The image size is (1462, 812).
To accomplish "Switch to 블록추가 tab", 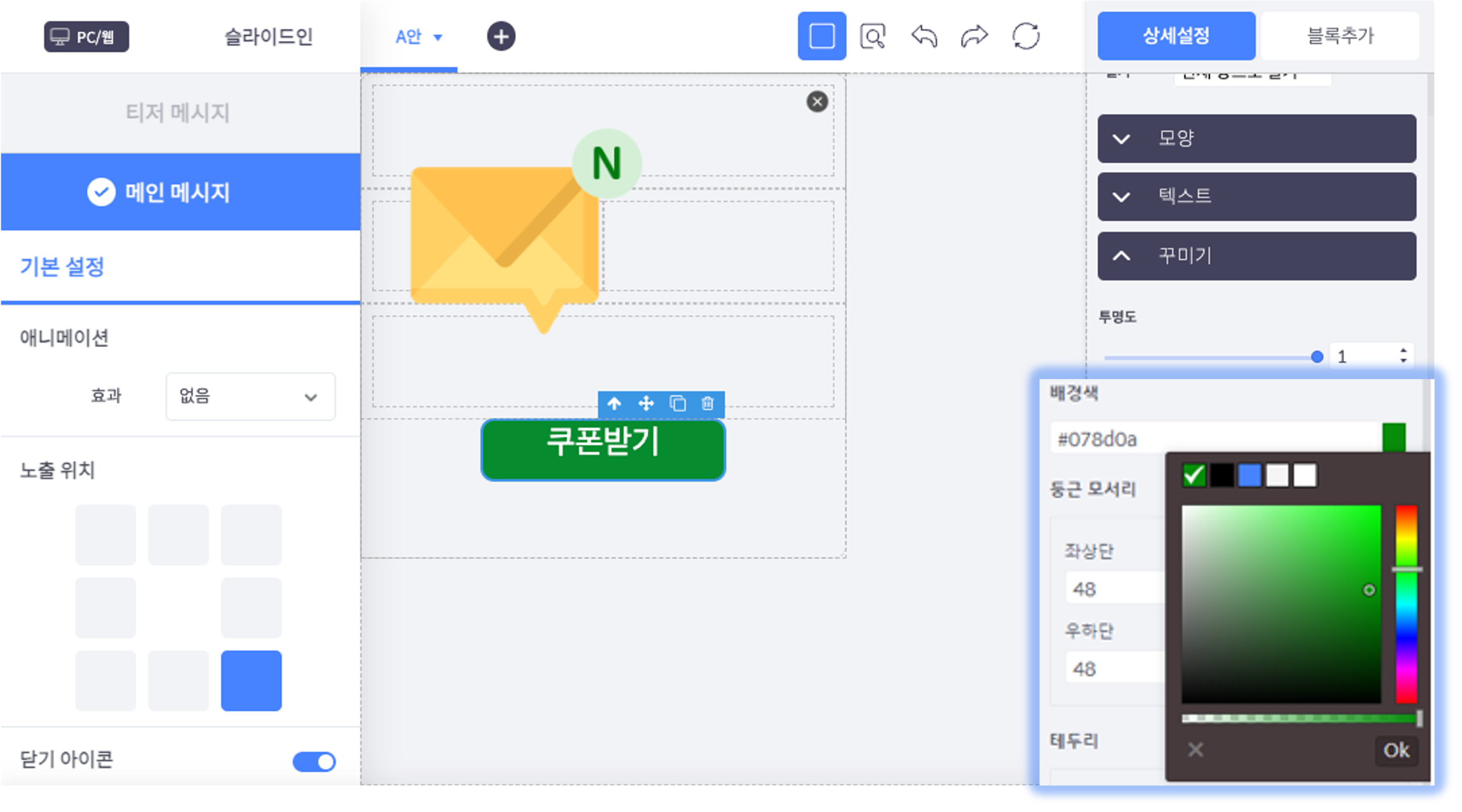I will click(x=1340, y=36).
